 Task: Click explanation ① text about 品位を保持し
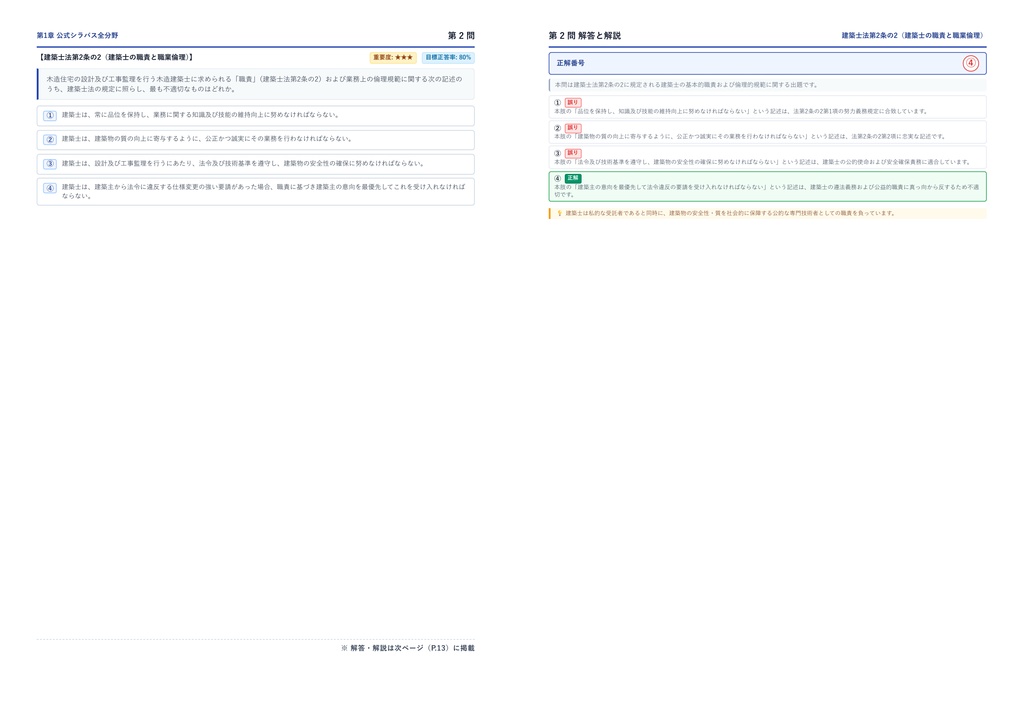coord(741,112)
